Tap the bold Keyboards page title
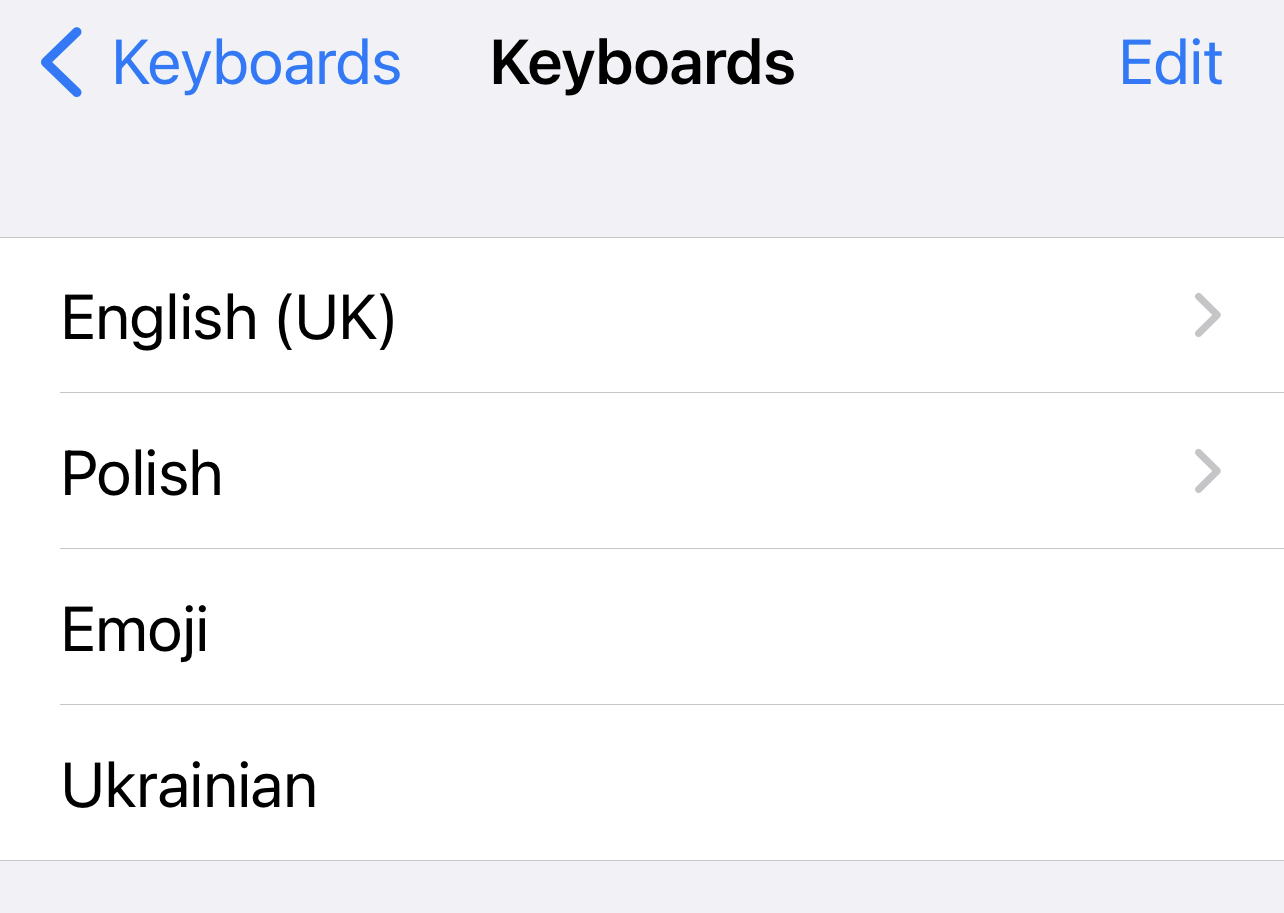 tap(642, 63)
